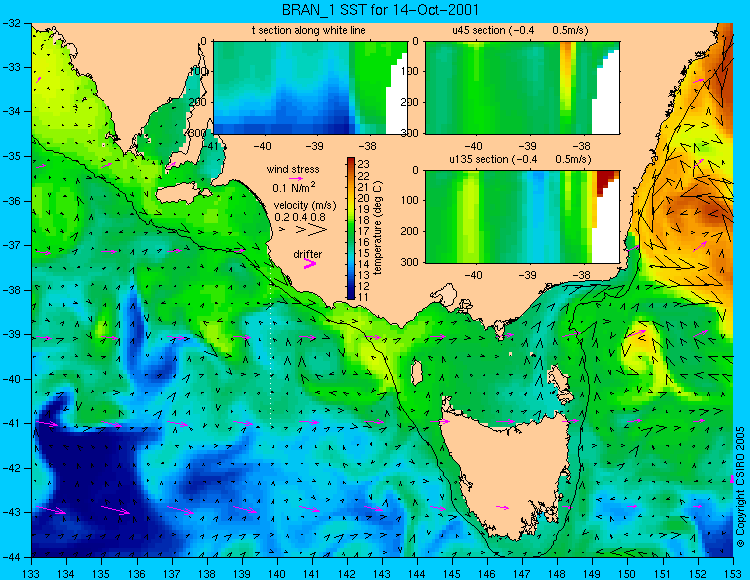The width and height of the screenshot is (750, 580).
Task: Click the dark red top of the color bar
Action: point(351,162)
